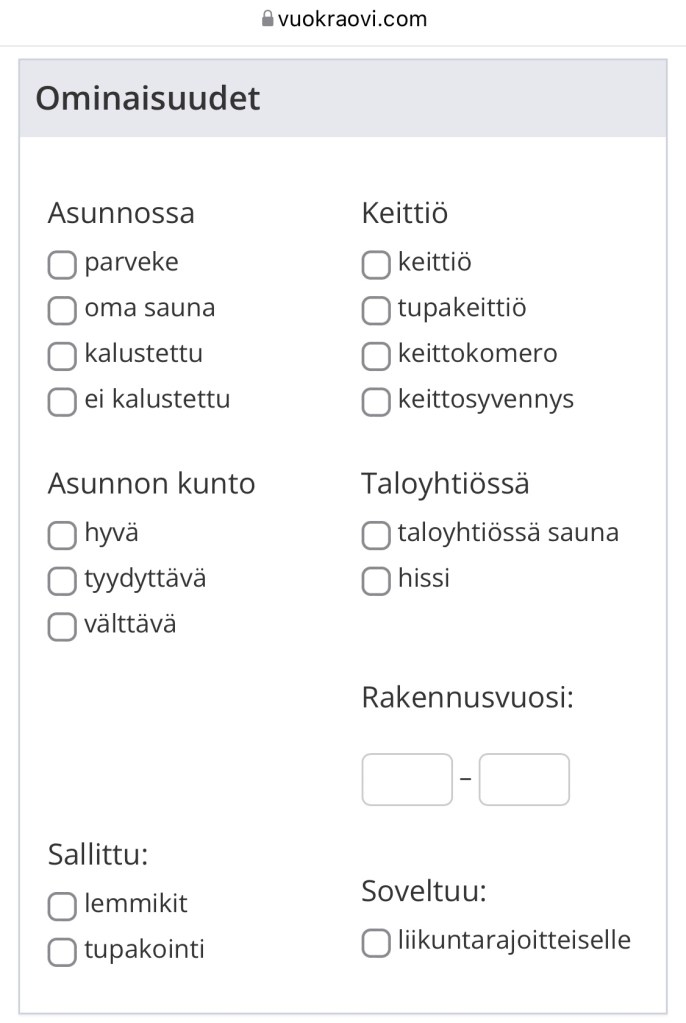Click the Rakennusvuosi start year field
Screen dimensions: 686x1023
point(407,780)
